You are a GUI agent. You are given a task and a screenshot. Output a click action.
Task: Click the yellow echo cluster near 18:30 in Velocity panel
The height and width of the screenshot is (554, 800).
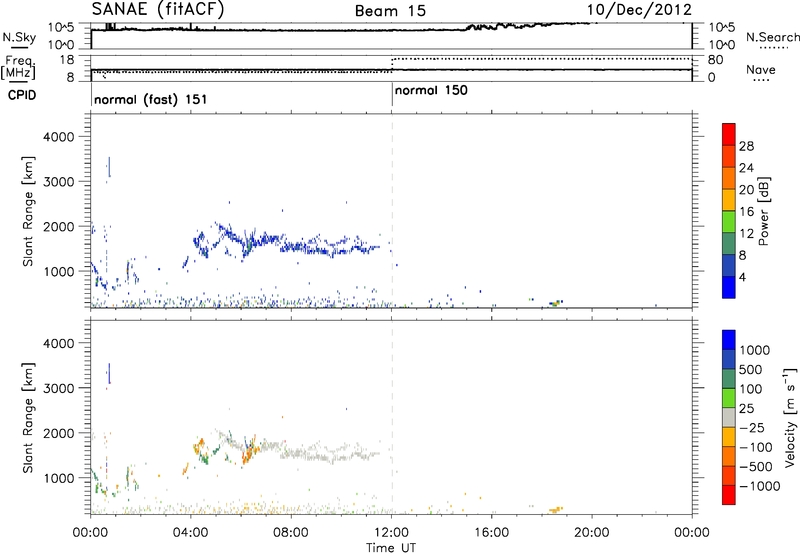coord(556,510)
